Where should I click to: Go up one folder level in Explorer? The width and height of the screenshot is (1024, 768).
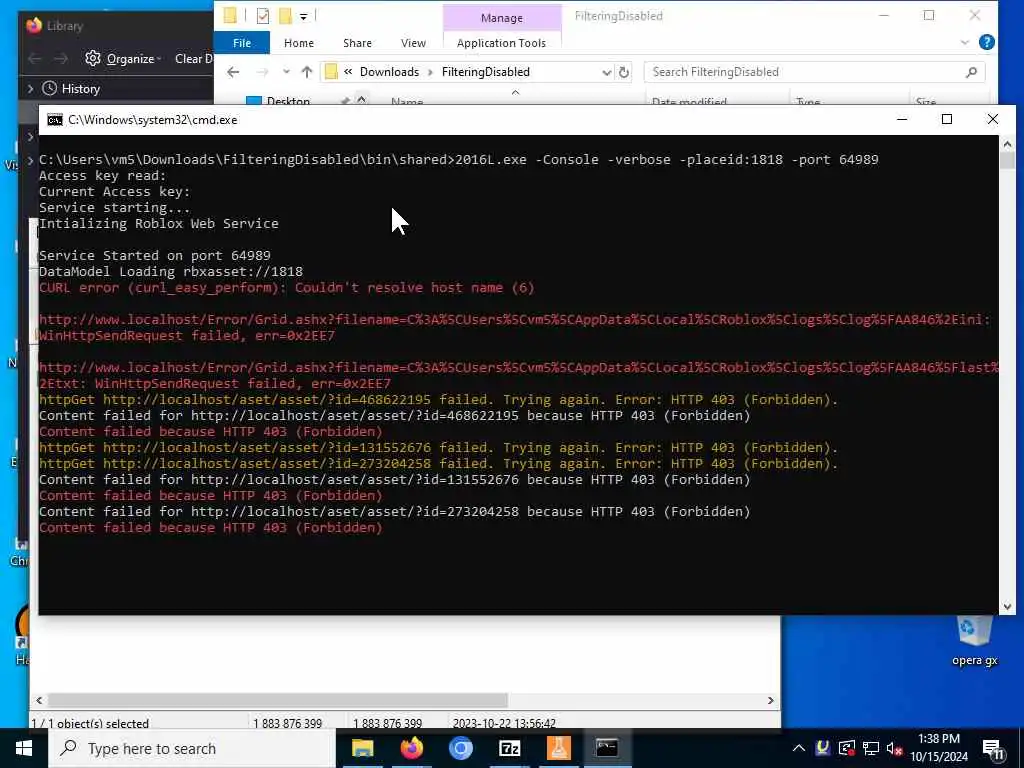point(306,72)
